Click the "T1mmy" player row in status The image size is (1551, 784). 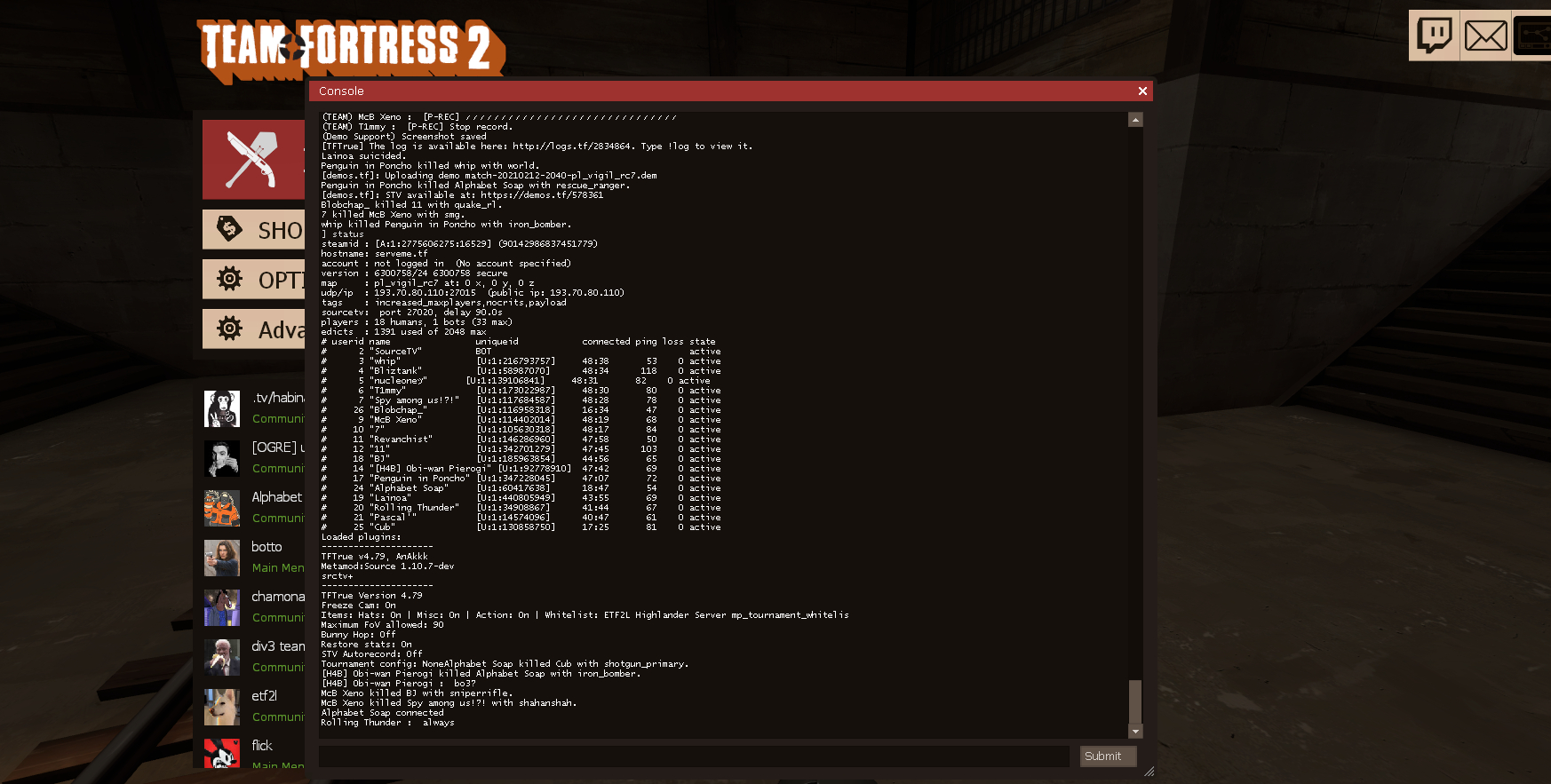[521, 391]
